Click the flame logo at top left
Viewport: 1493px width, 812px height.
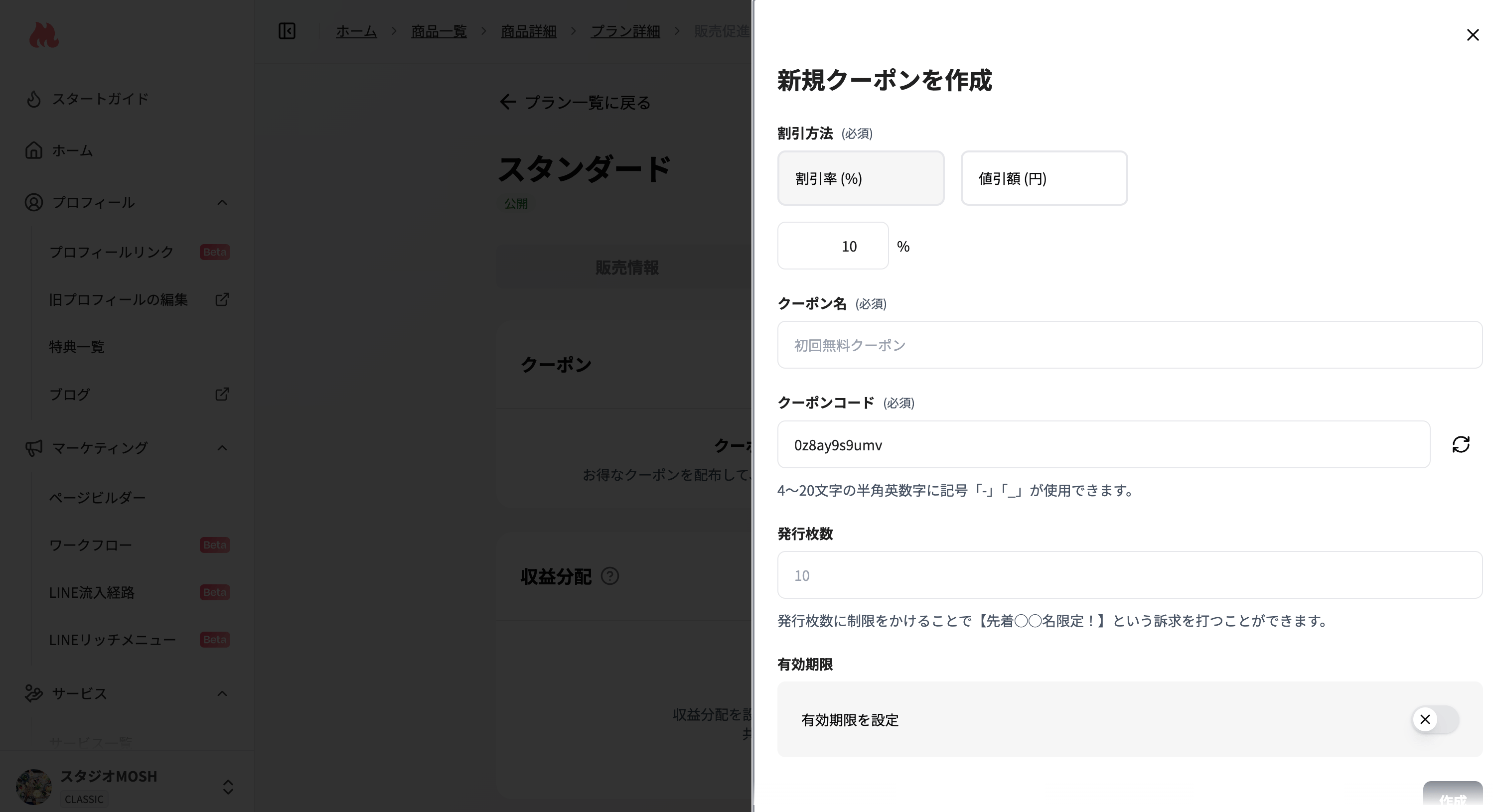point(44,35)
